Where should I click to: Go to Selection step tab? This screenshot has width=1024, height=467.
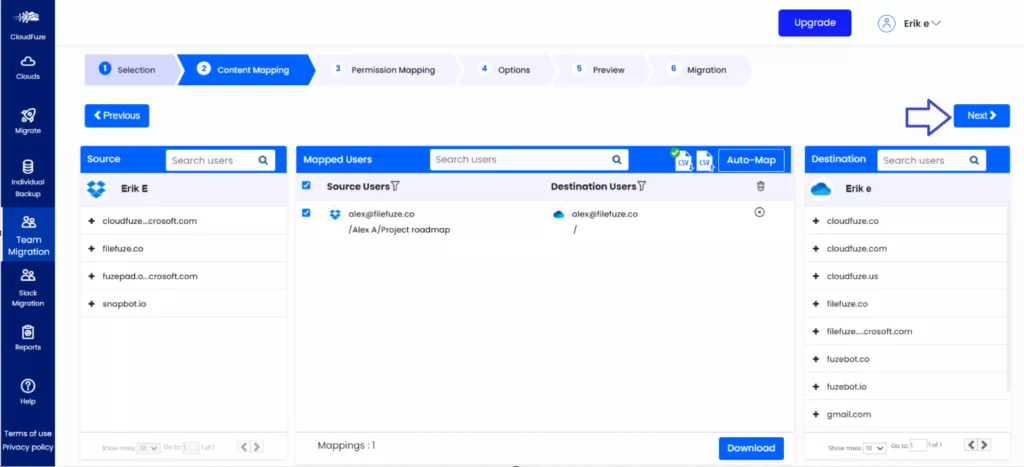(x=130, y=70)
